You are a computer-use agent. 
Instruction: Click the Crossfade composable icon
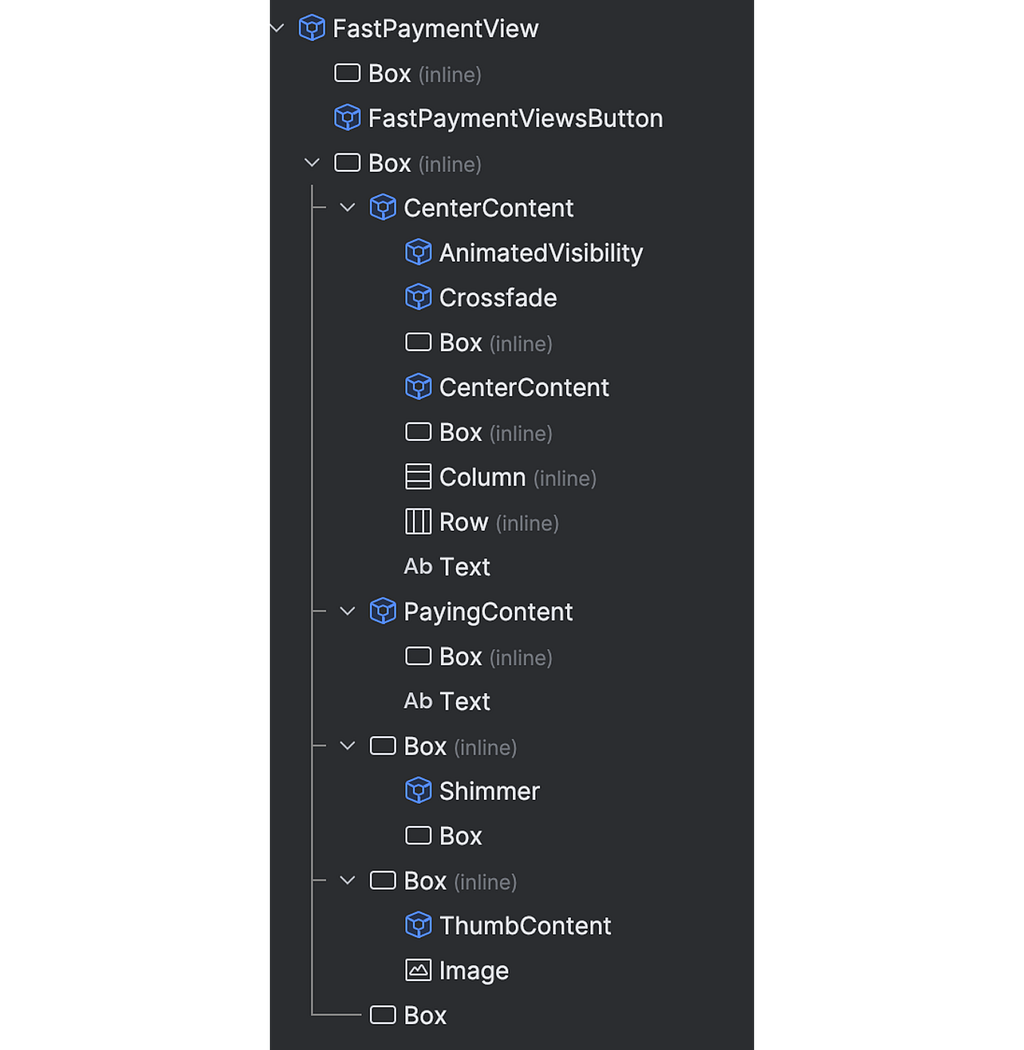pos(418,297)
